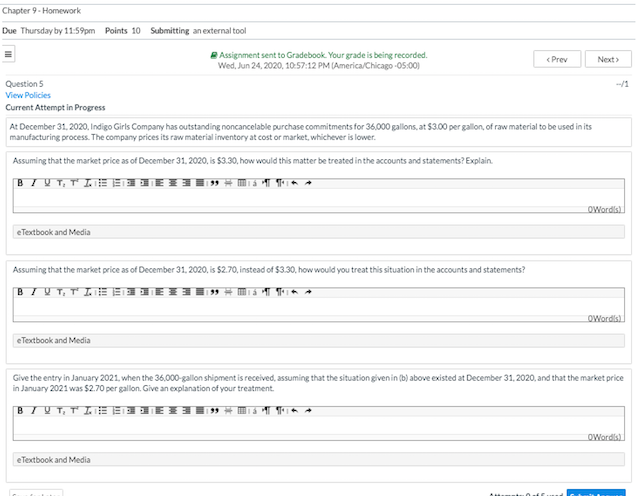Image resolution: width=636 pixels, height=496 pixels.
Task: Justify text in the $2.70 question editor
Action: (200, 292)
